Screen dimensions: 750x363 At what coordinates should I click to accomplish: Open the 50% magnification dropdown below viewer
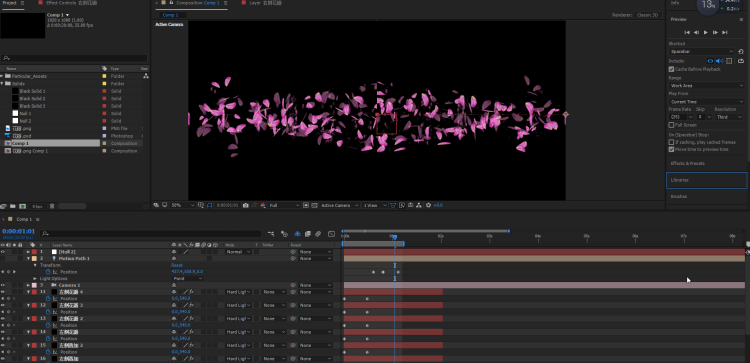(183, 205)
